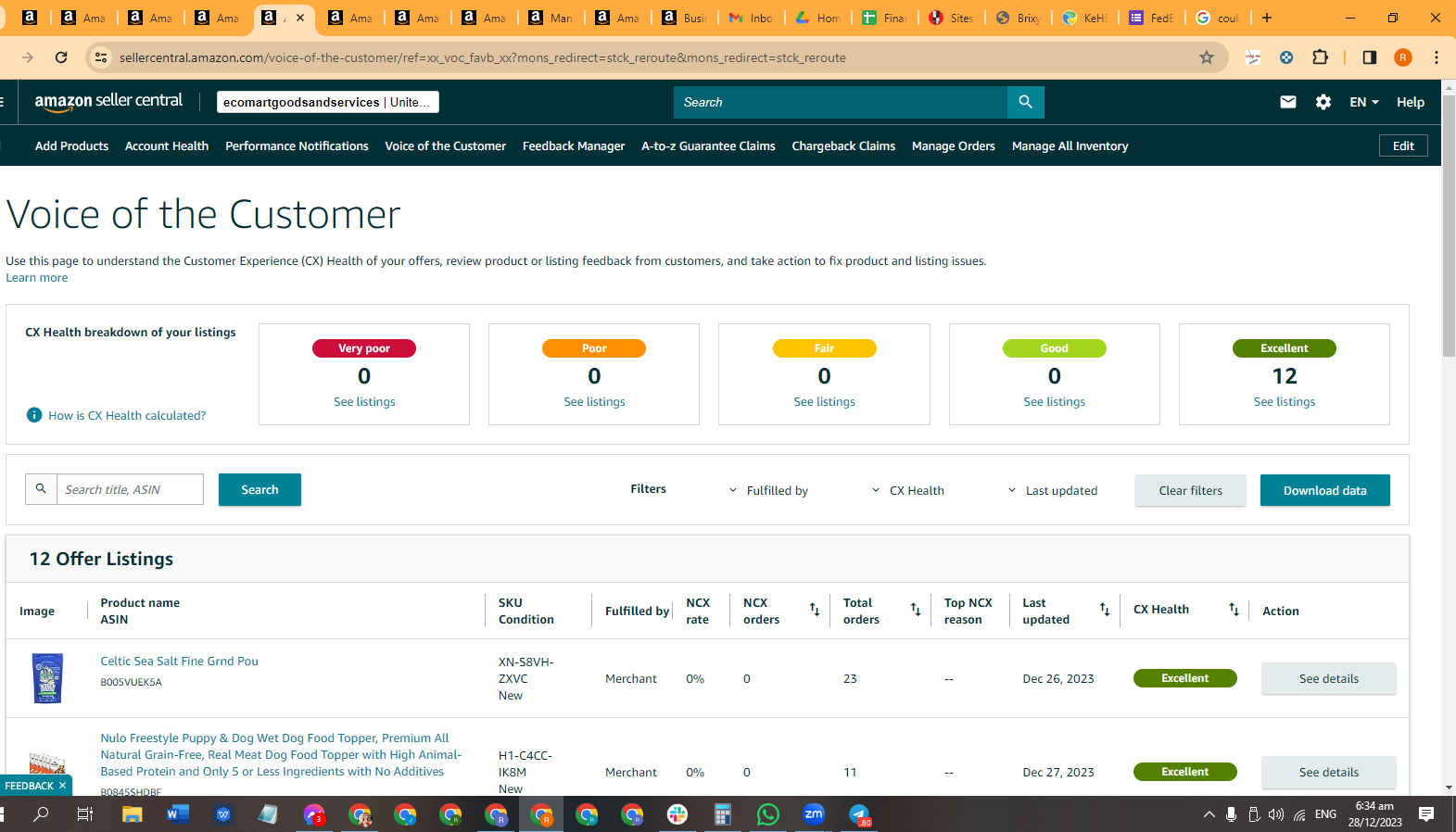Open File Explorer from the taskbar
The width and height of the screenshot is (1456, 832).
click(x=133, y=814)
